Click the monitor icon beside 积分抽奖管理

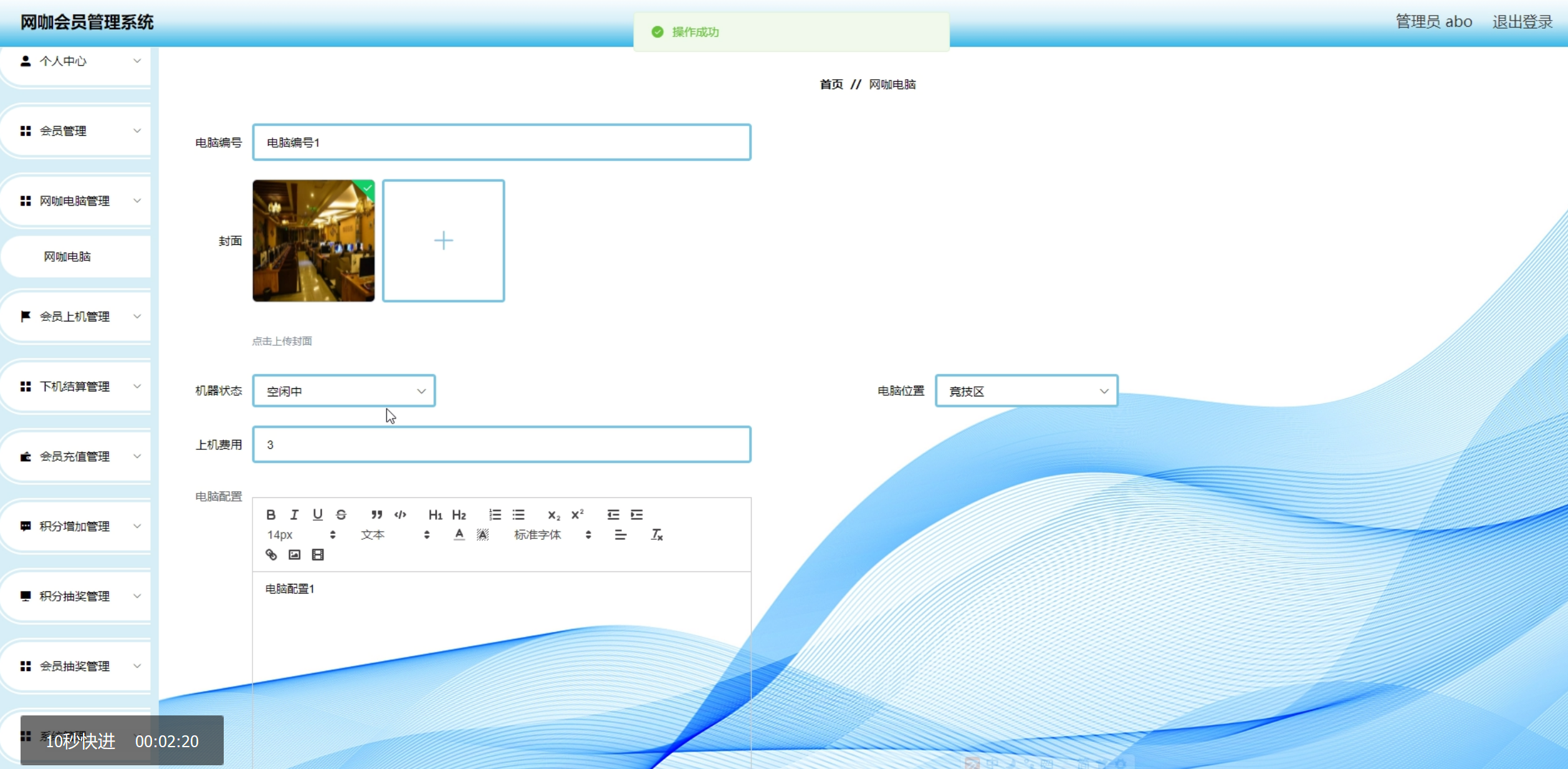coord(26,596)
